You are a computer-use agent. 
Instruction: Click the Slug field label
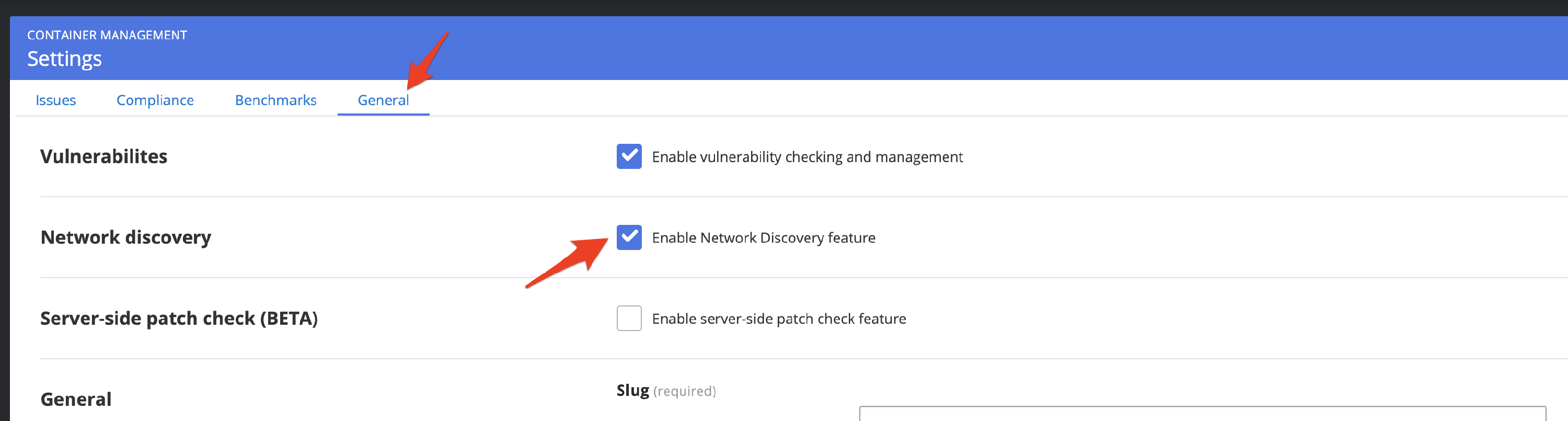coord(632,391)
